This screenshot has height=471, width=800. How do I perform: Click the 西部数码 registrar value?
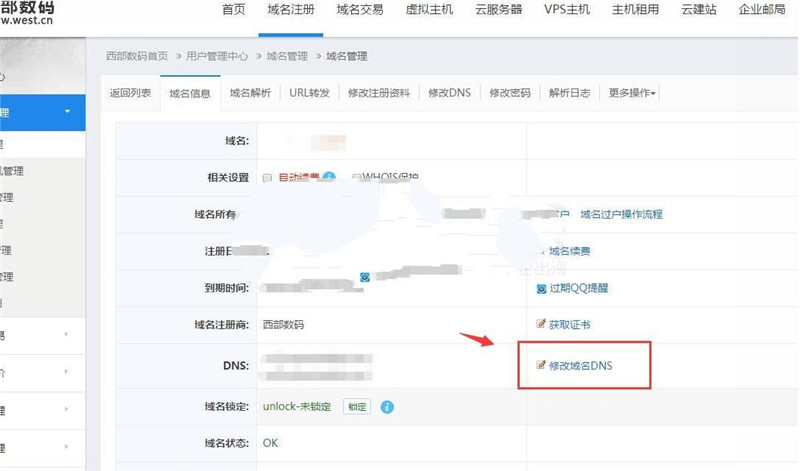click(283, 325)
